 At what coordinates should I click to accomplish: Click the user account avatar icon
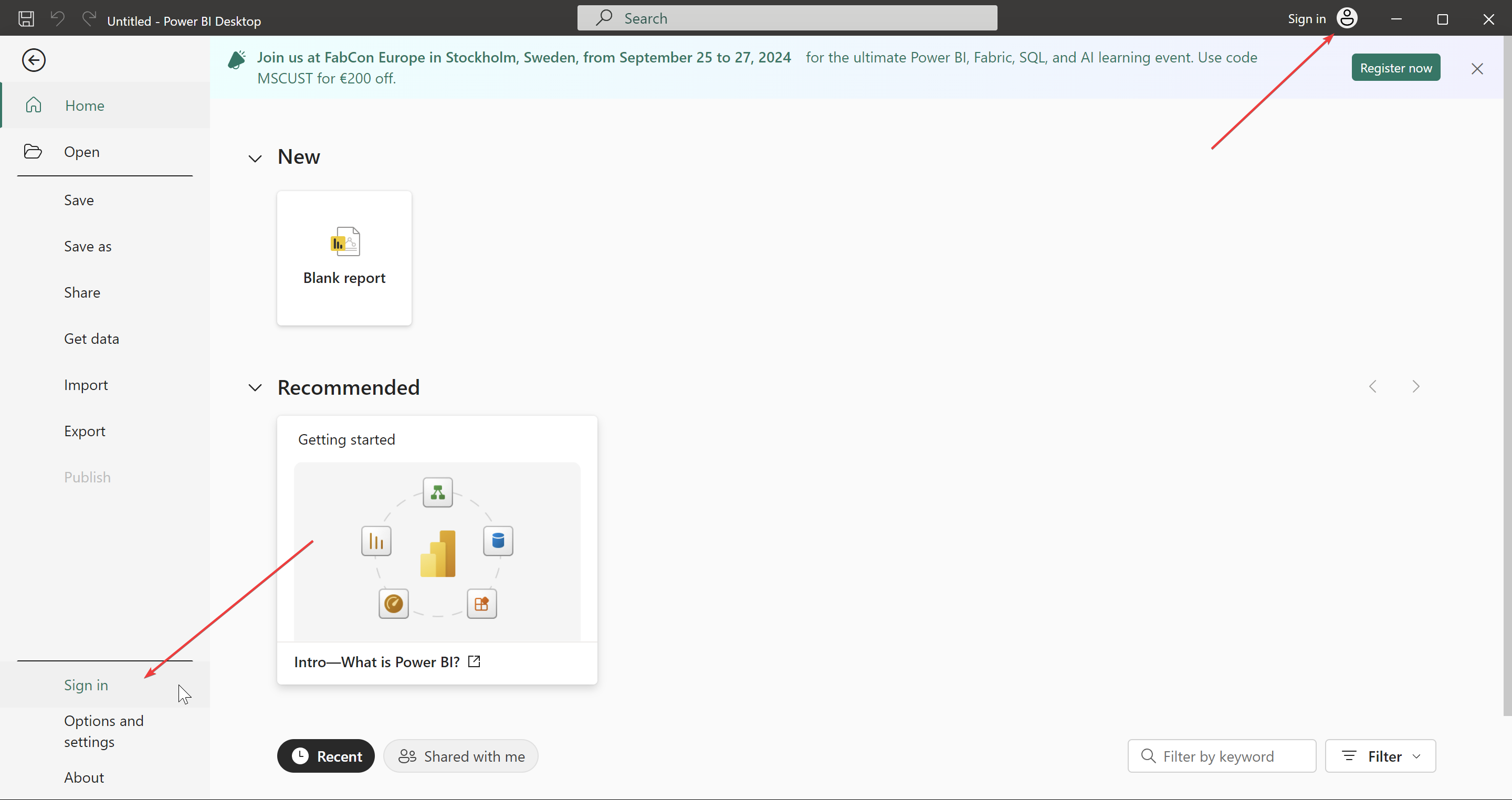(1347, 18)
